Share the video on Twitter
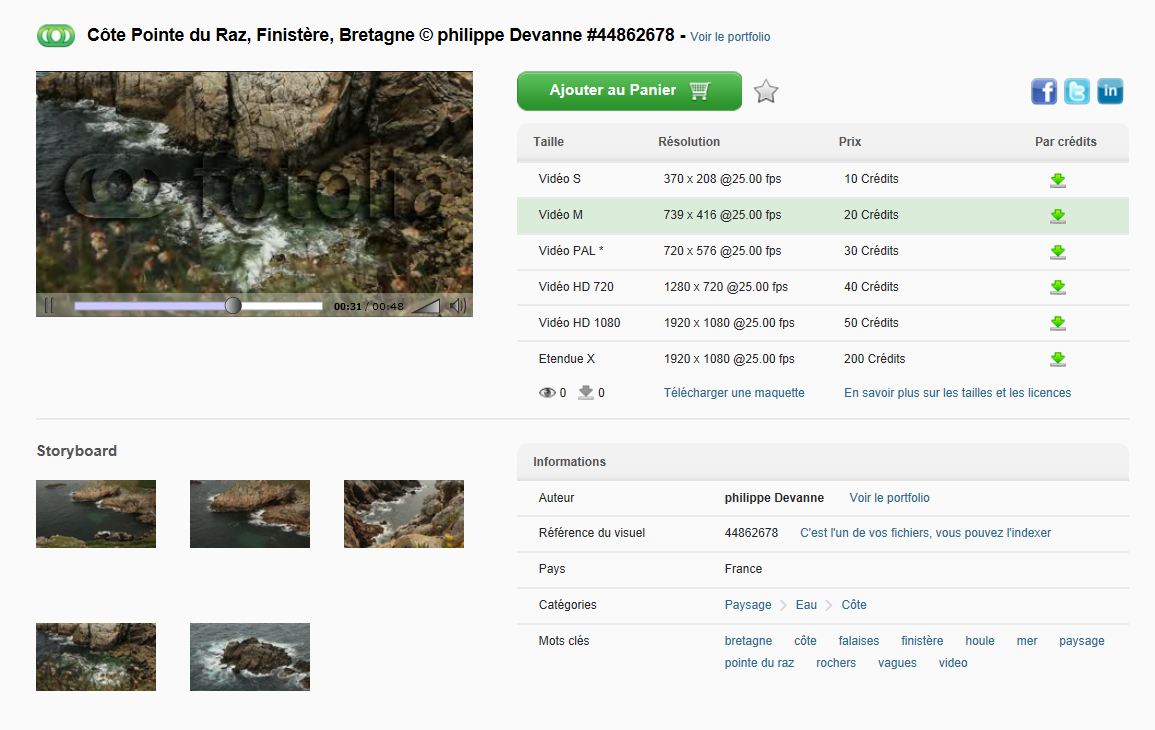1155x730 pixels. click(x=1077, y=92)
